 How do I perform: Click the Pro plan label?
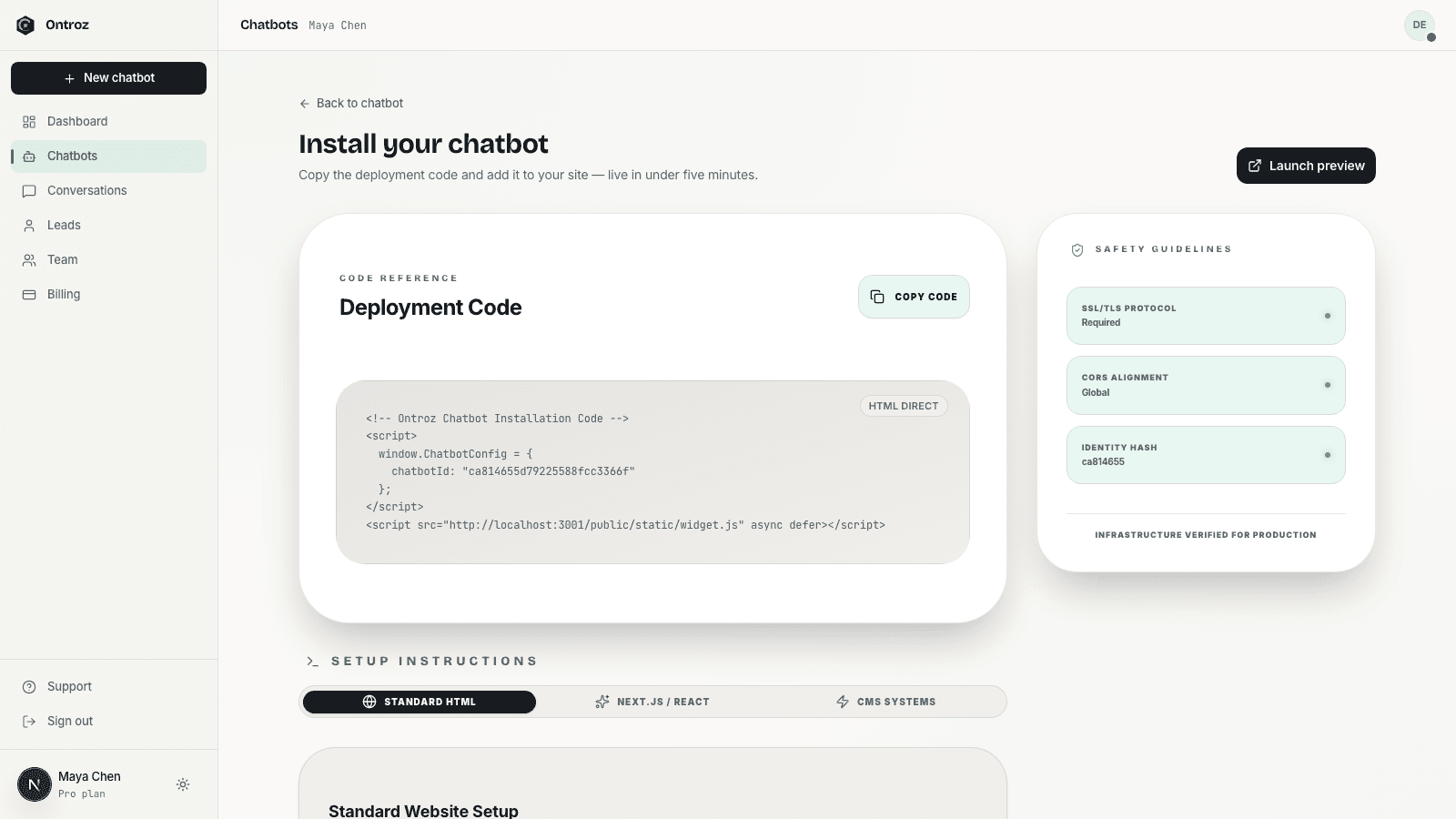pos(82,794)
